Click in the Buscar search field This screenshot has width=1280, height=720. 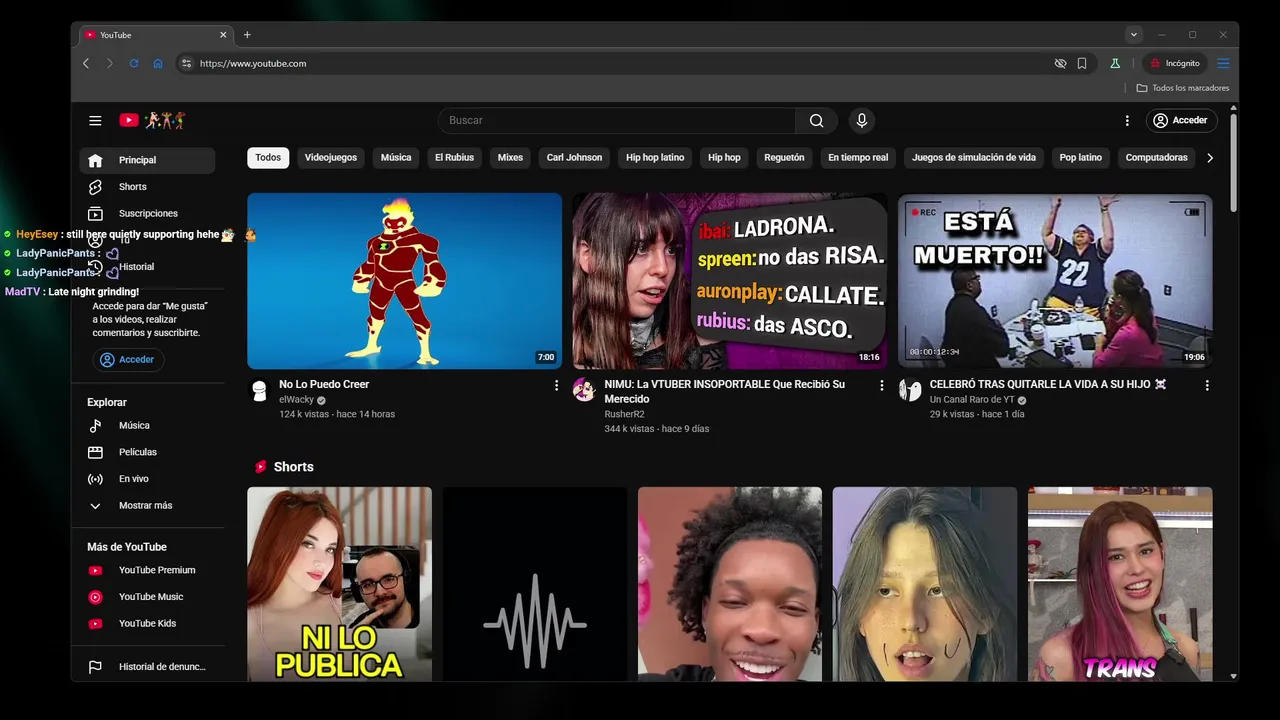[617, 120]
